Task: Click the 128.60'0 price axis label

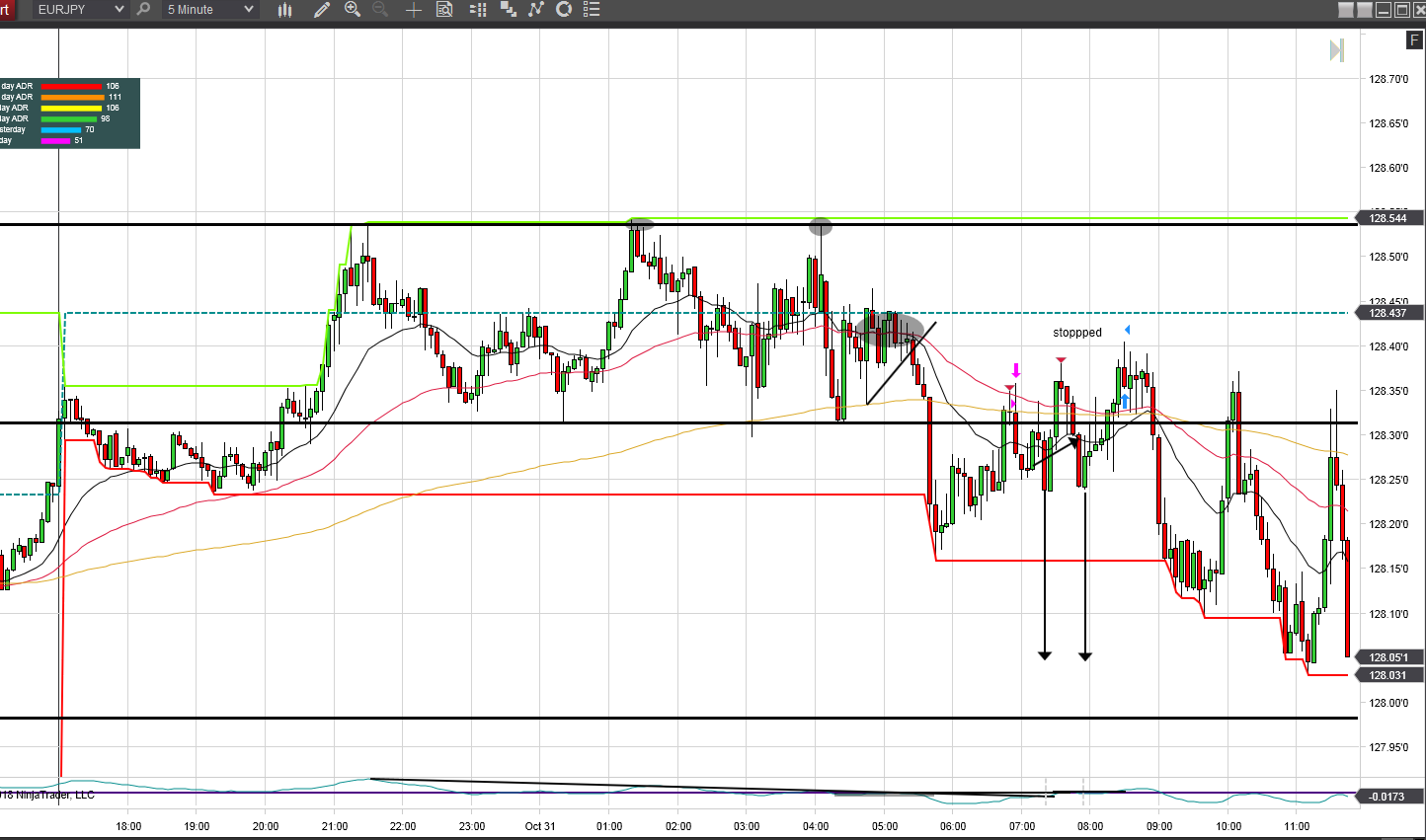Action: click(x=1388, y=168)
